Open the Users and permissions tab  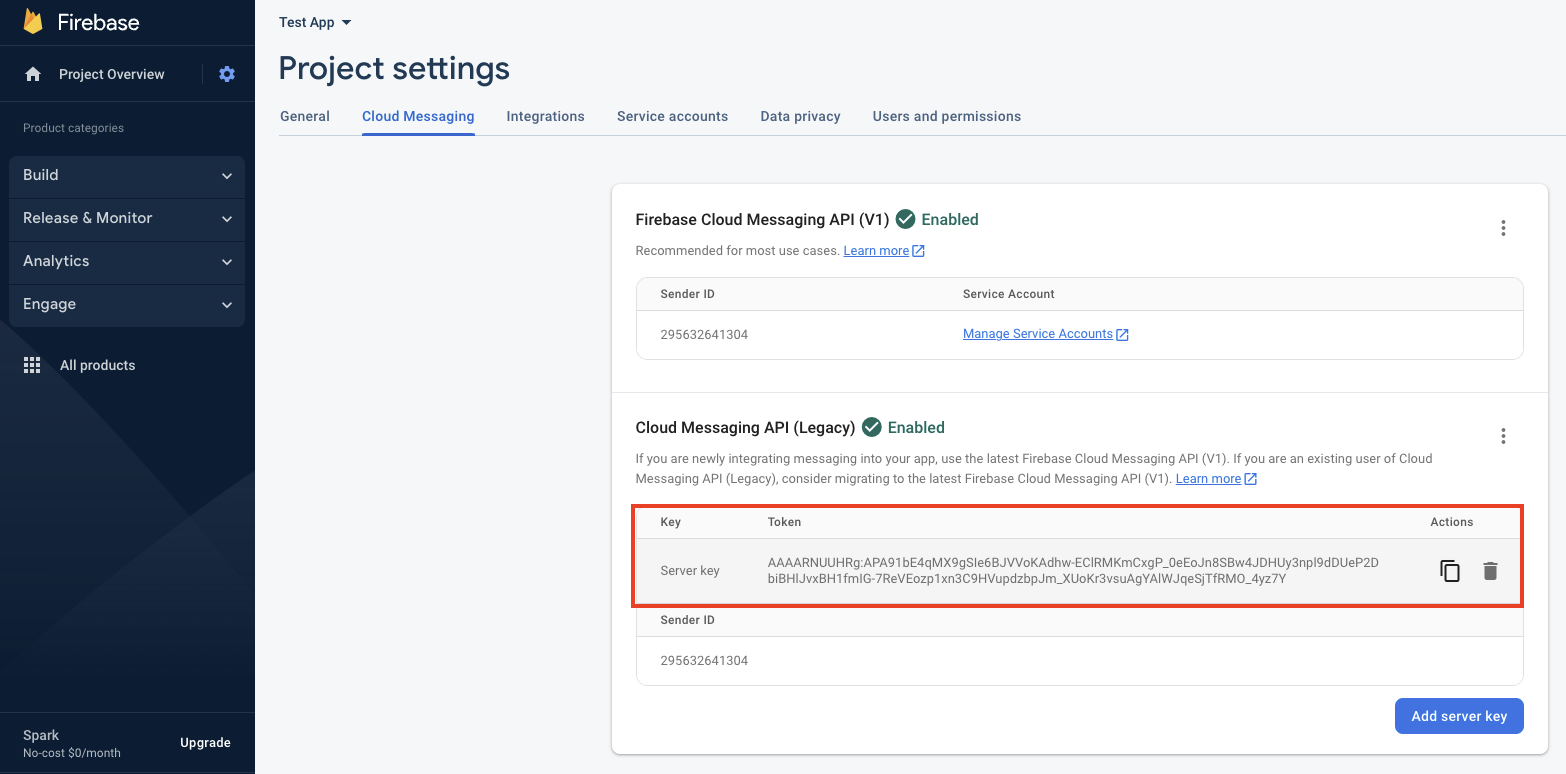point(947,116)
